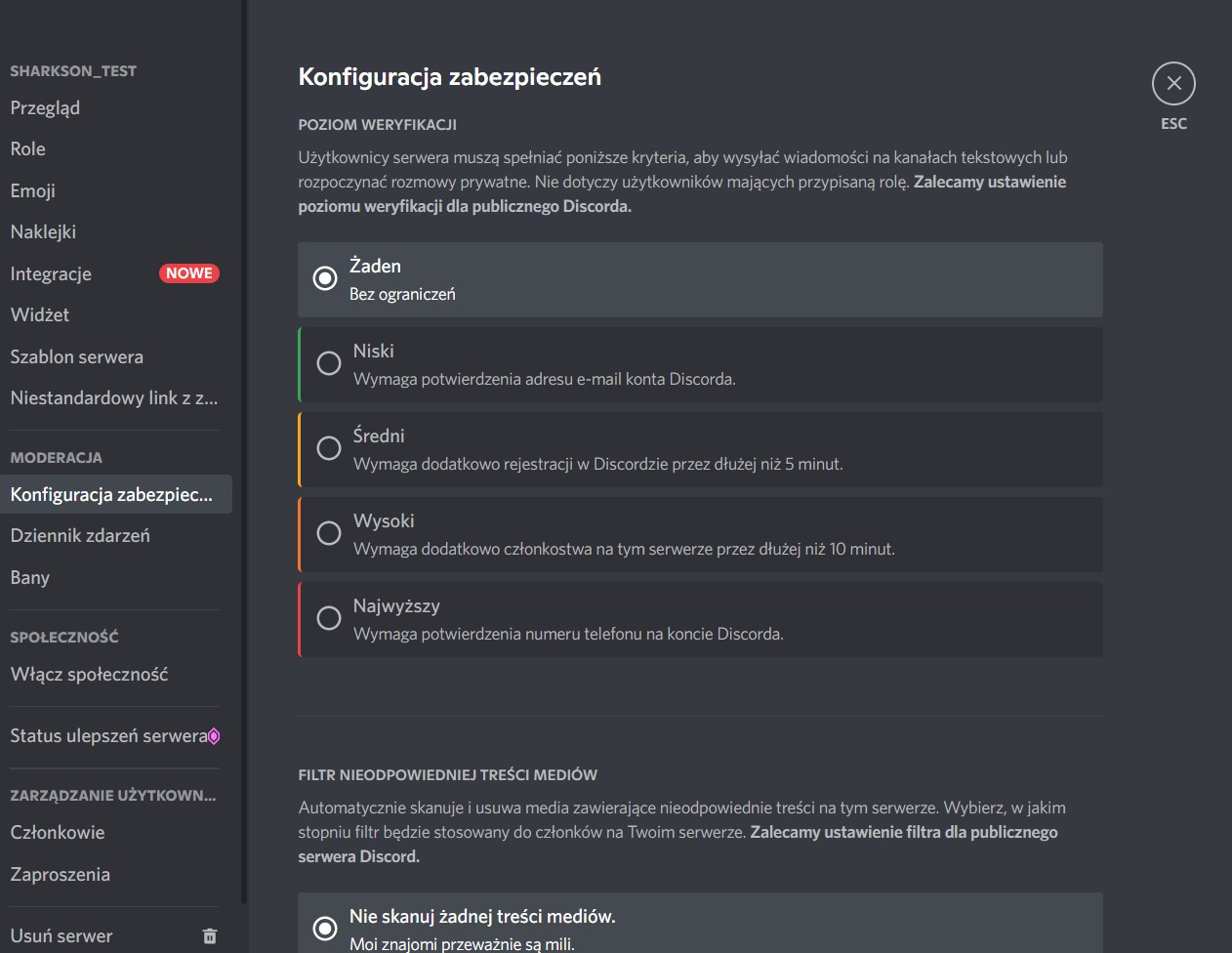Open the Widżet settings
The width and height of the screenshot is (1232, 953).
40,315
